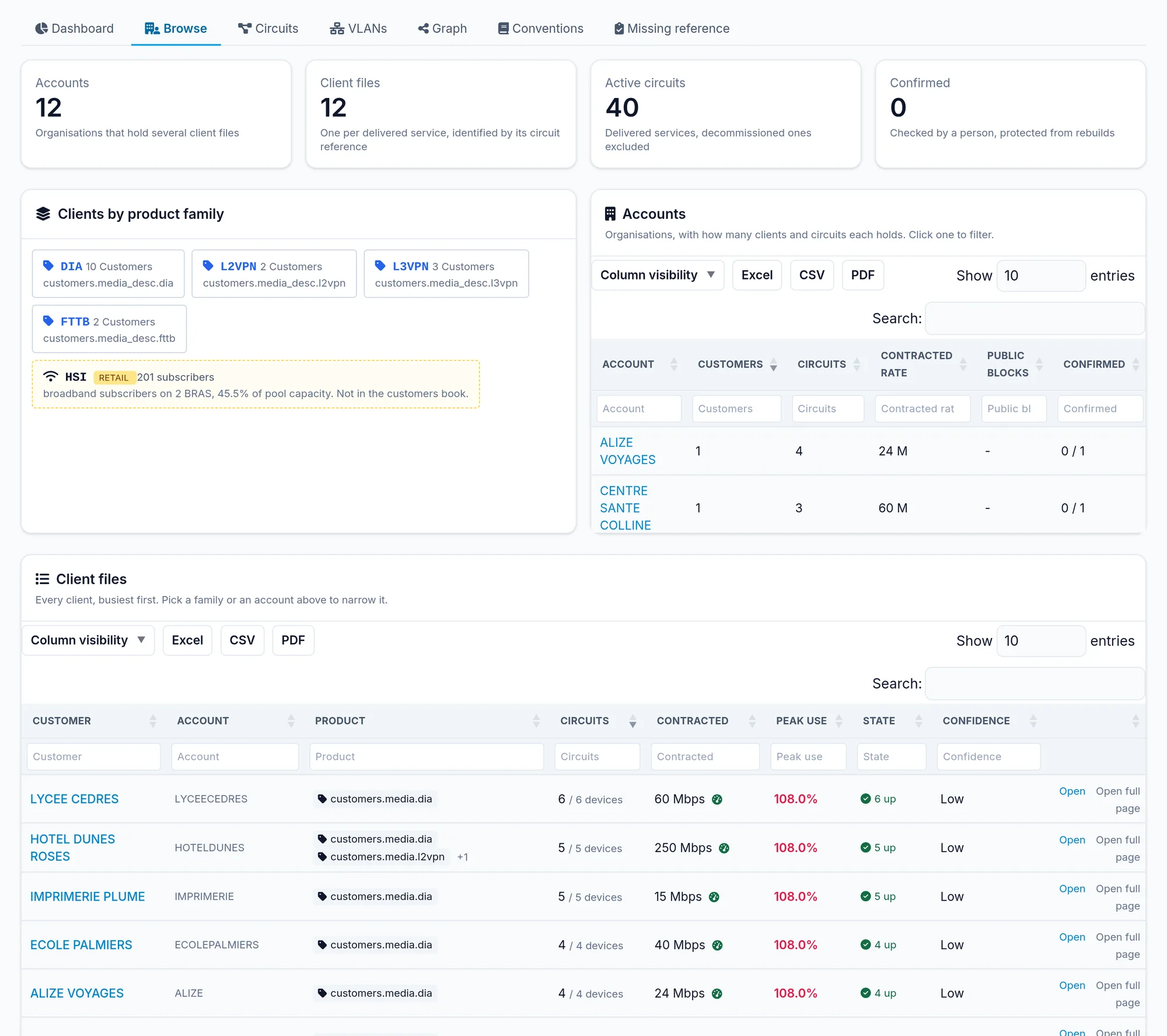Click the verified badge next to 15 Mbps
This screenshot has width=1167, height=1036.
714,897
